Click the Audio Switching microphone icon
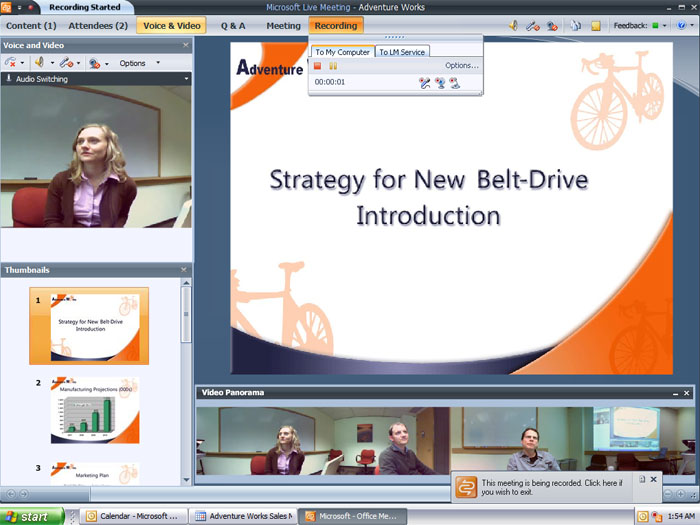Screen dimensions: 700x525 (8, 79)
